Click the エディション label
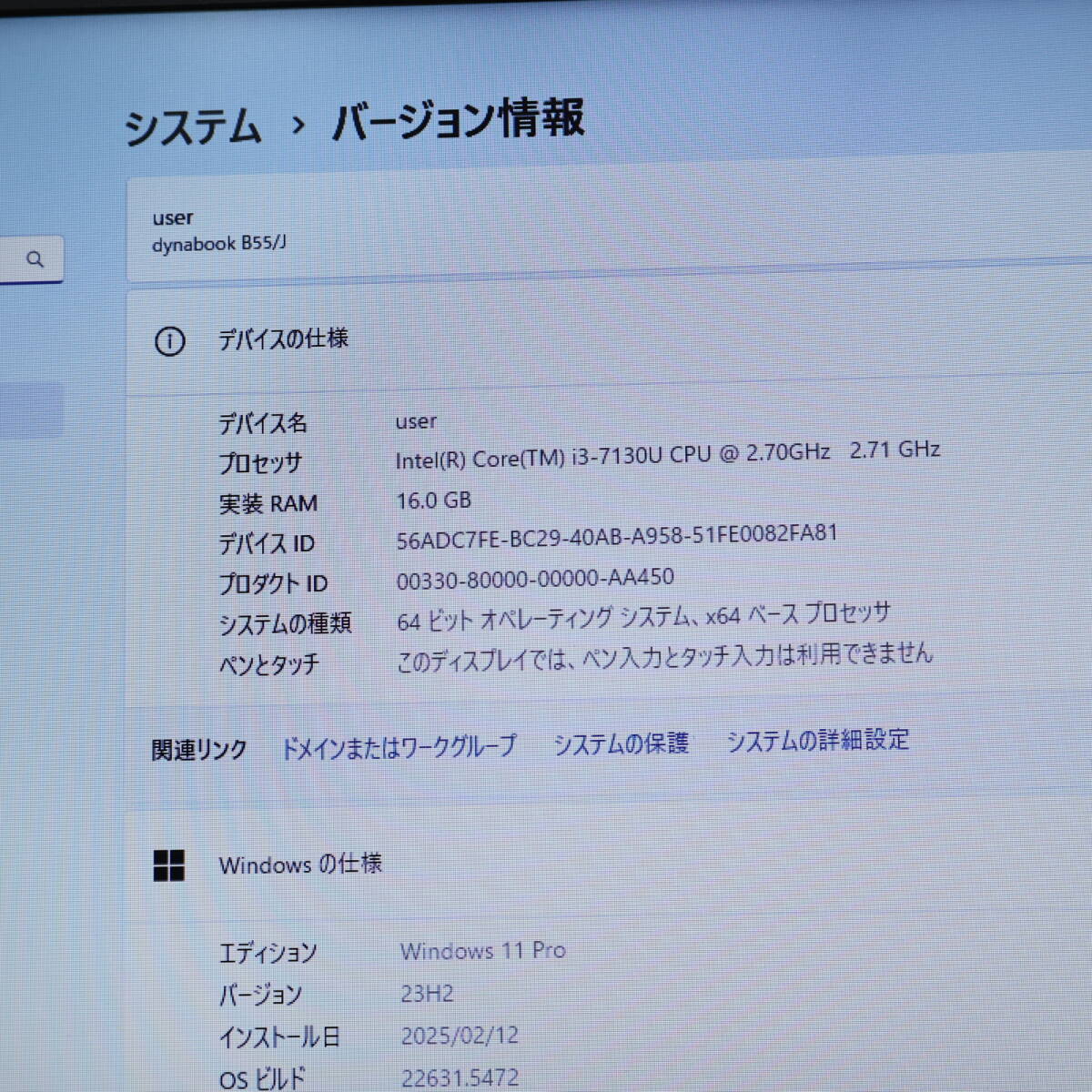Image resolution: width=1092 pixels, height=1092 pixels. [268, 953]
